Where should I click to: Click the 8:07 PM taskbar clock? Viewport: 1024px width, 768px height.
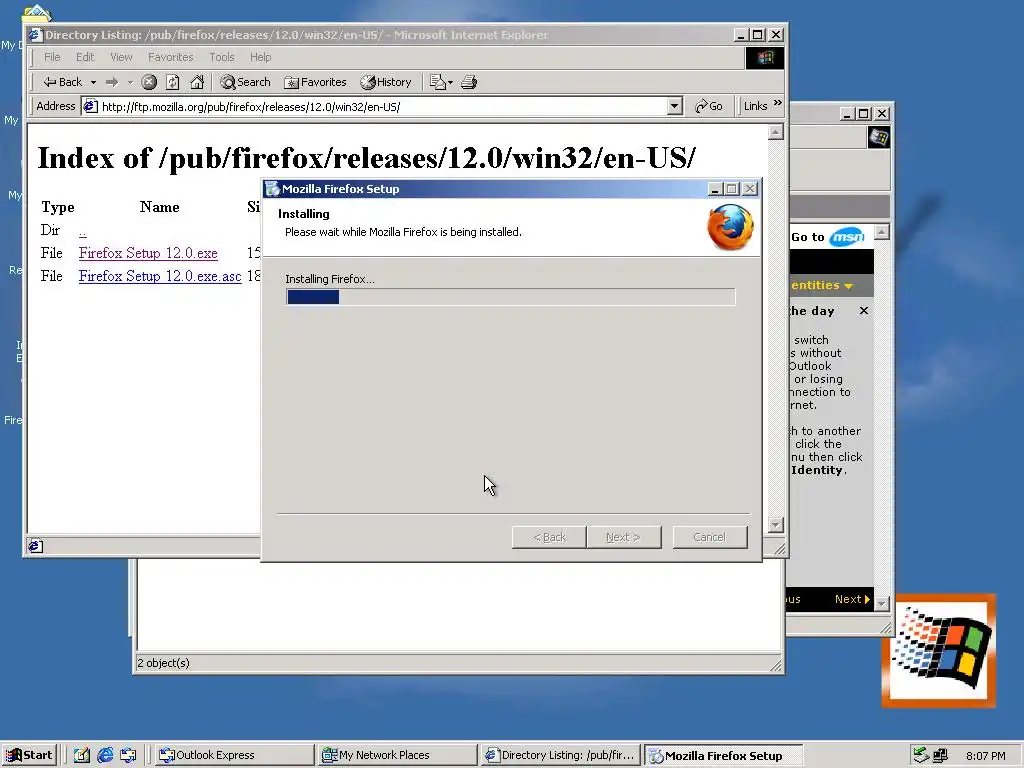pyautogui.click(x=985, y=756)
